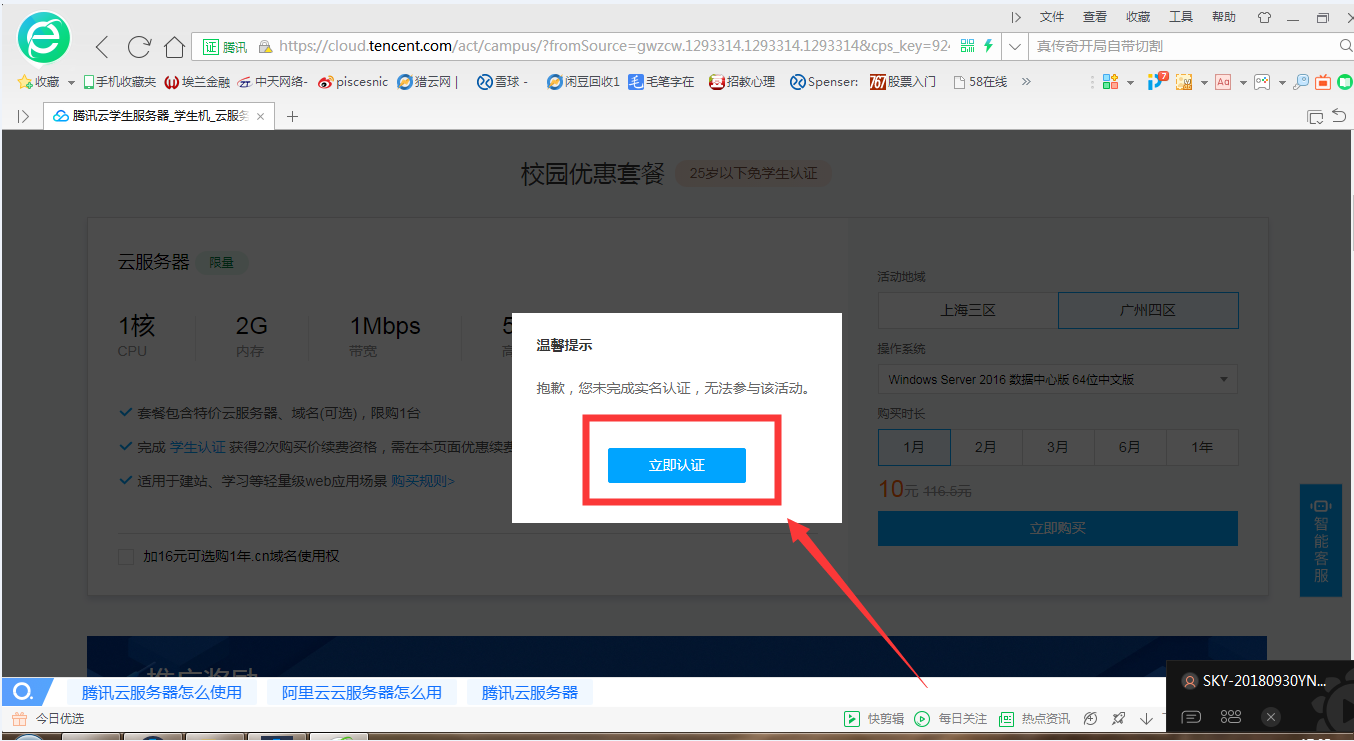Click the restore closed tab arrow icon

(x=1339, y=117)
